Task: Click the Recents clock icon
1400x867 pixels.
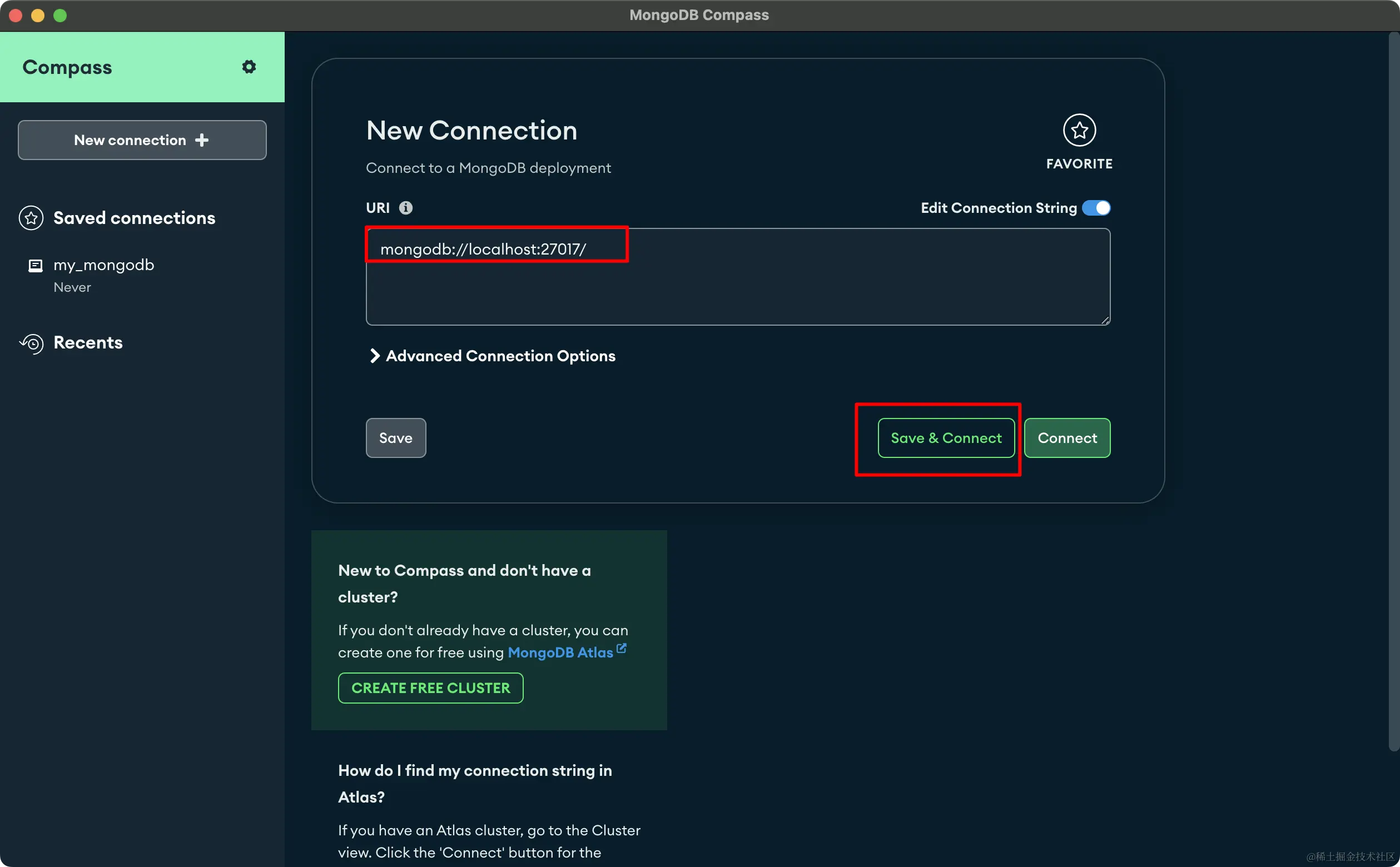Action: tap(32, 343)
